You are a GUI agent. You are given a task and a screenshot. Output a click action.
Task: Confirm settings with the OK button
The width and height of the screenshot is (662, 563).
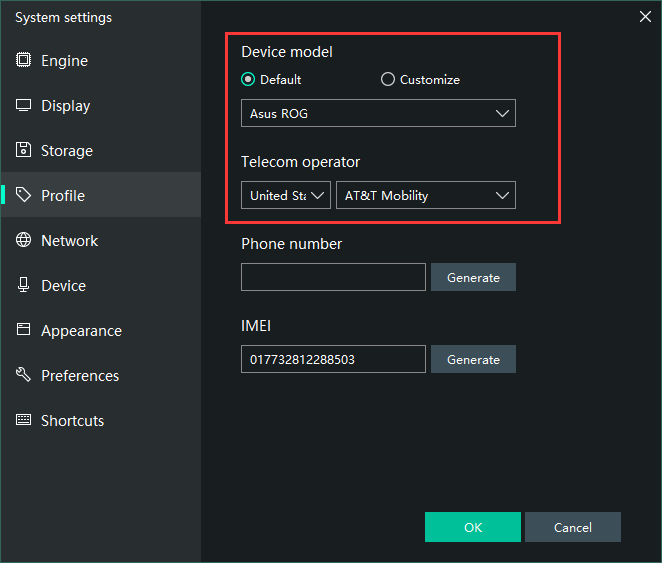(472, 527)
